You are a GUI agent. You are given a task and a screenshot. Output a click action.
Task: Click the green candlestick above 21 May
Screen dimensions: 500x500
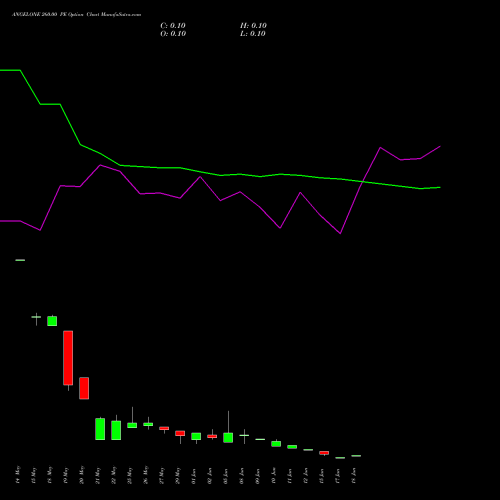click(100, 429)
